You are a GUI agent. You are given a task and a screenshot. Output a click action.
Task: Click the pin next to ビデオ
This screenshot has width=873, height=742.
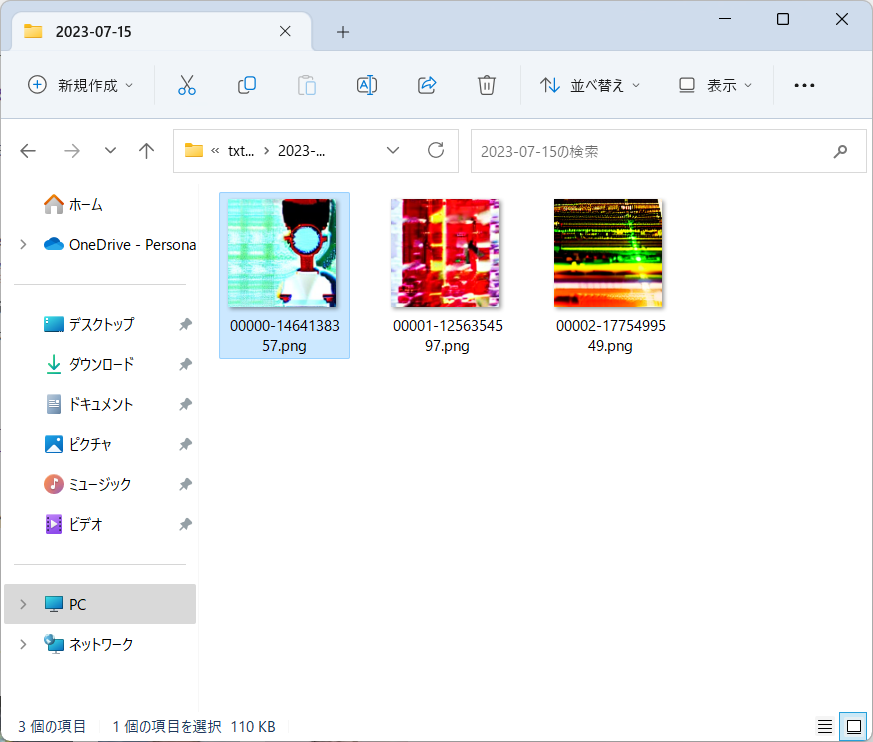click(185, 524)
